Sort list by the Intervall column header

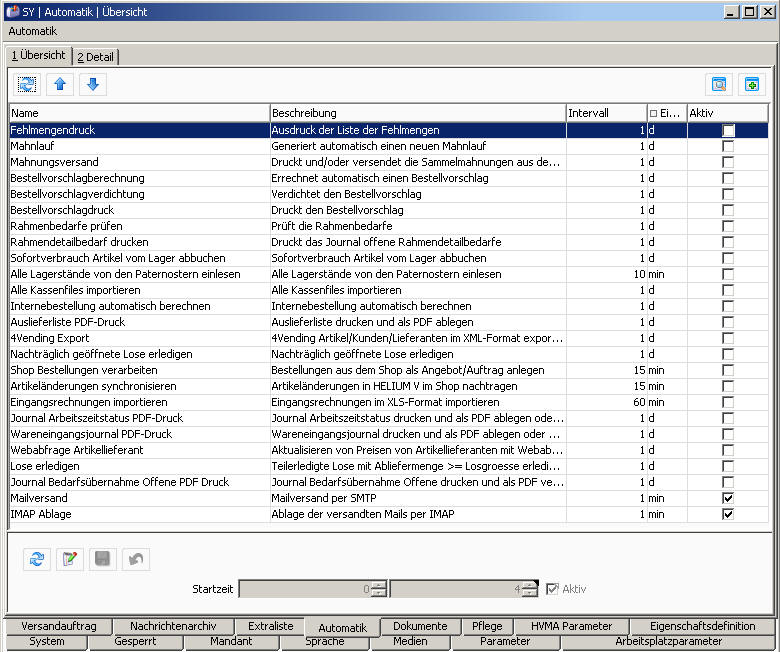[605, 113]
